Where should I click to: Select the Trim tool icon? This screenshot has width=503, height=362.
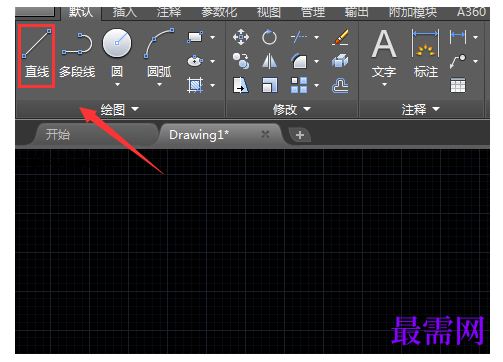coord(299,37)
